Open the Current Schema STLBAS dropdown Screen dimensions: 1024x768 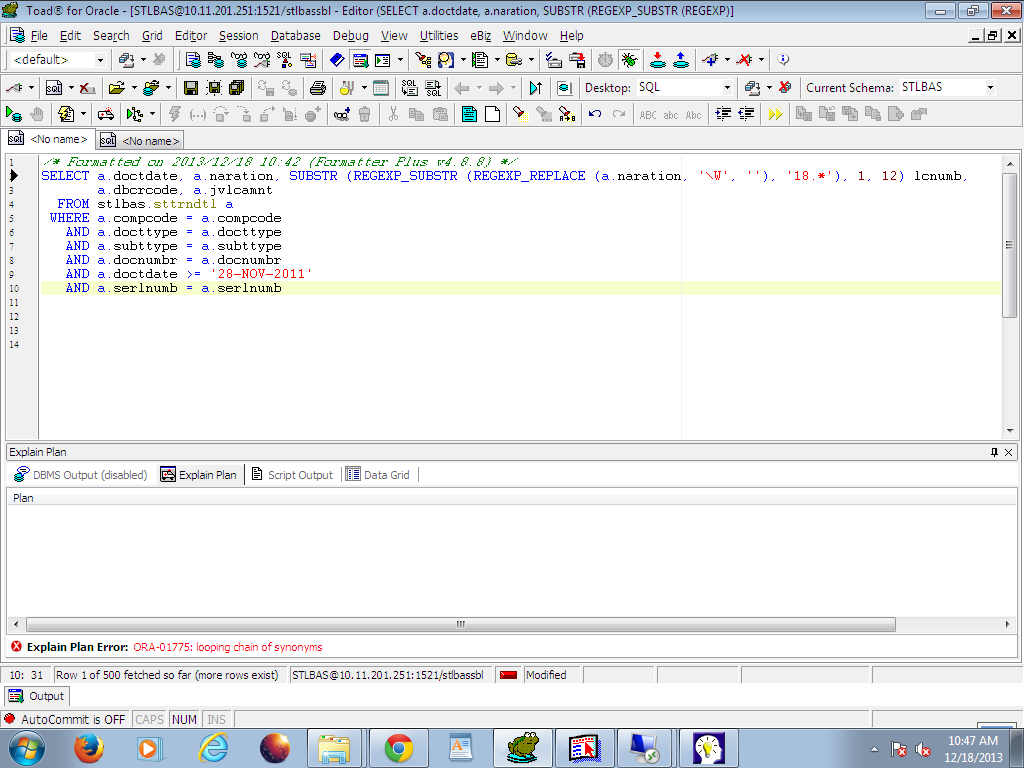tap(990, 88)
